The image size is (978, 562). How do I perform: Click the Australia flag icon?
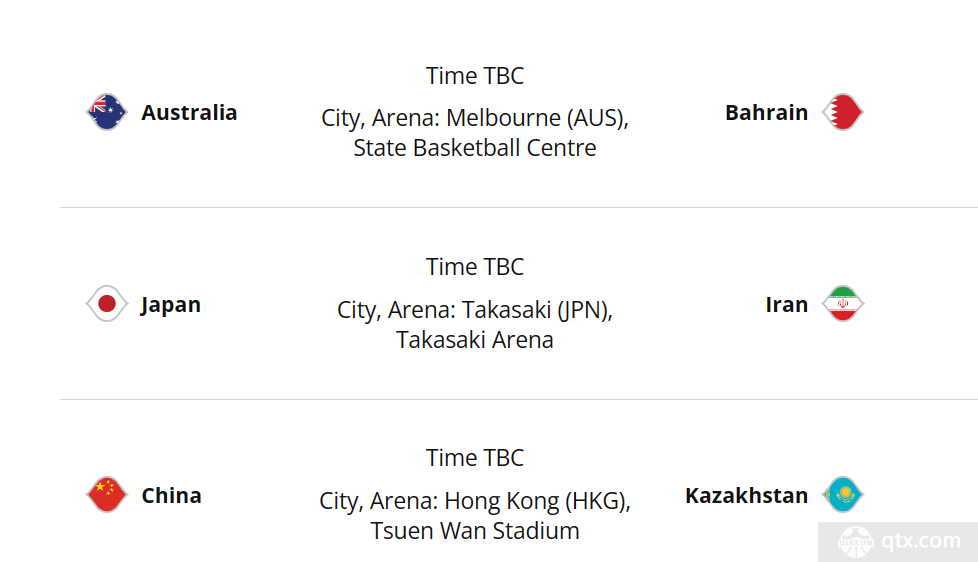(107, 112)
